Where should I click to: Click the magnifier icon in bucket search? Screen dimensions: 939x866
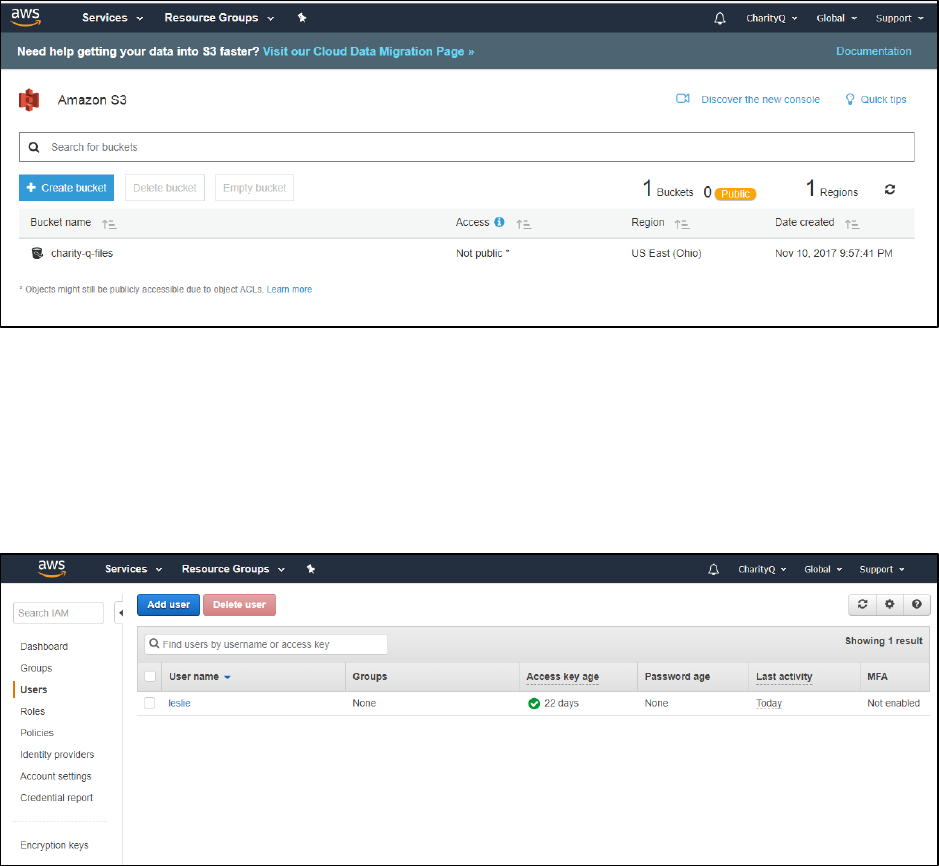point(34,147)
